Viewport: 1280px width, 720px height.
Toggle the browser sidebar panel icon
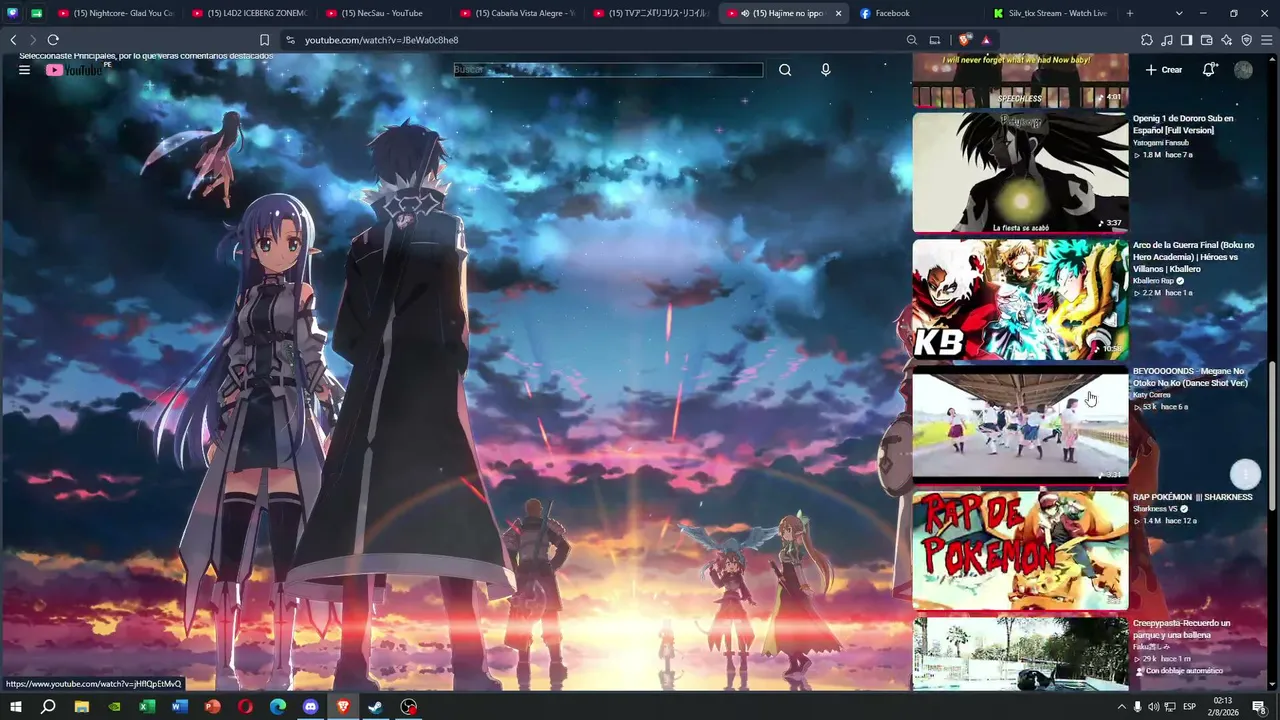point(1186,40)
